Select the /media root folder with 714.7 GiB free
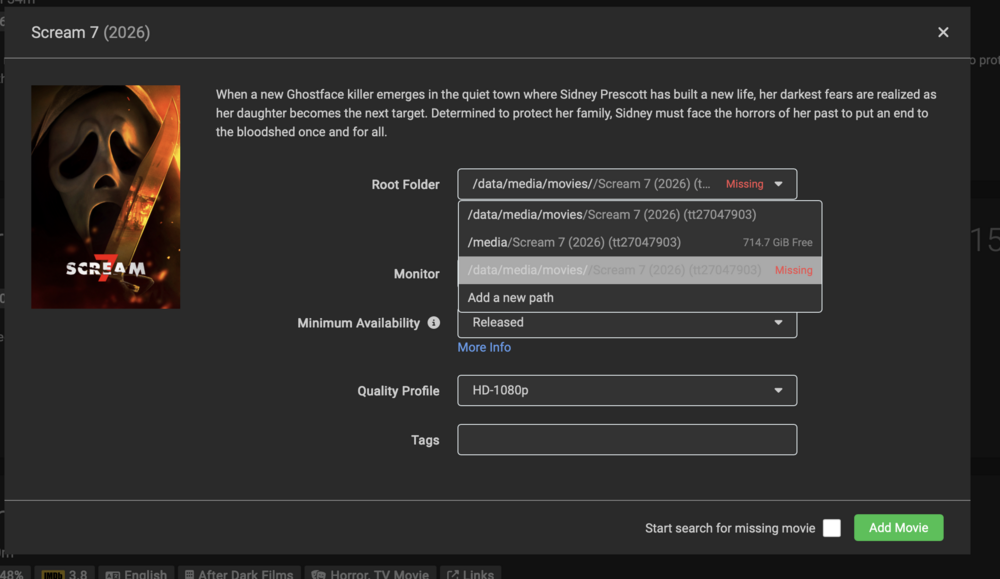 [640, 242]
